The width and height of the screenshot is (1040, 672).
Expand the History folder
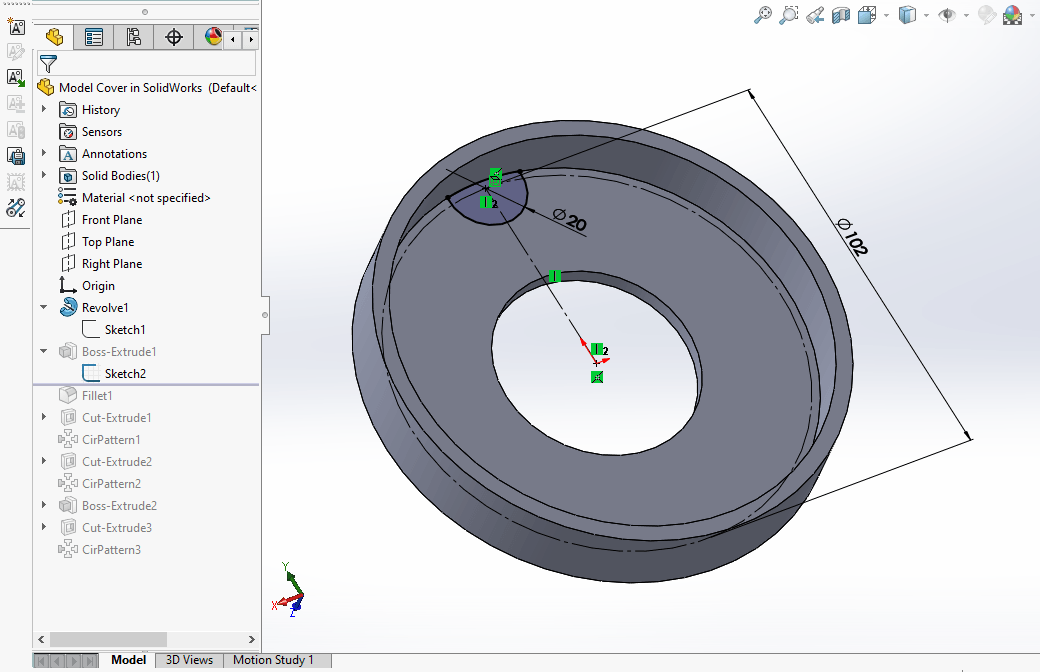(x=44, y=110)
